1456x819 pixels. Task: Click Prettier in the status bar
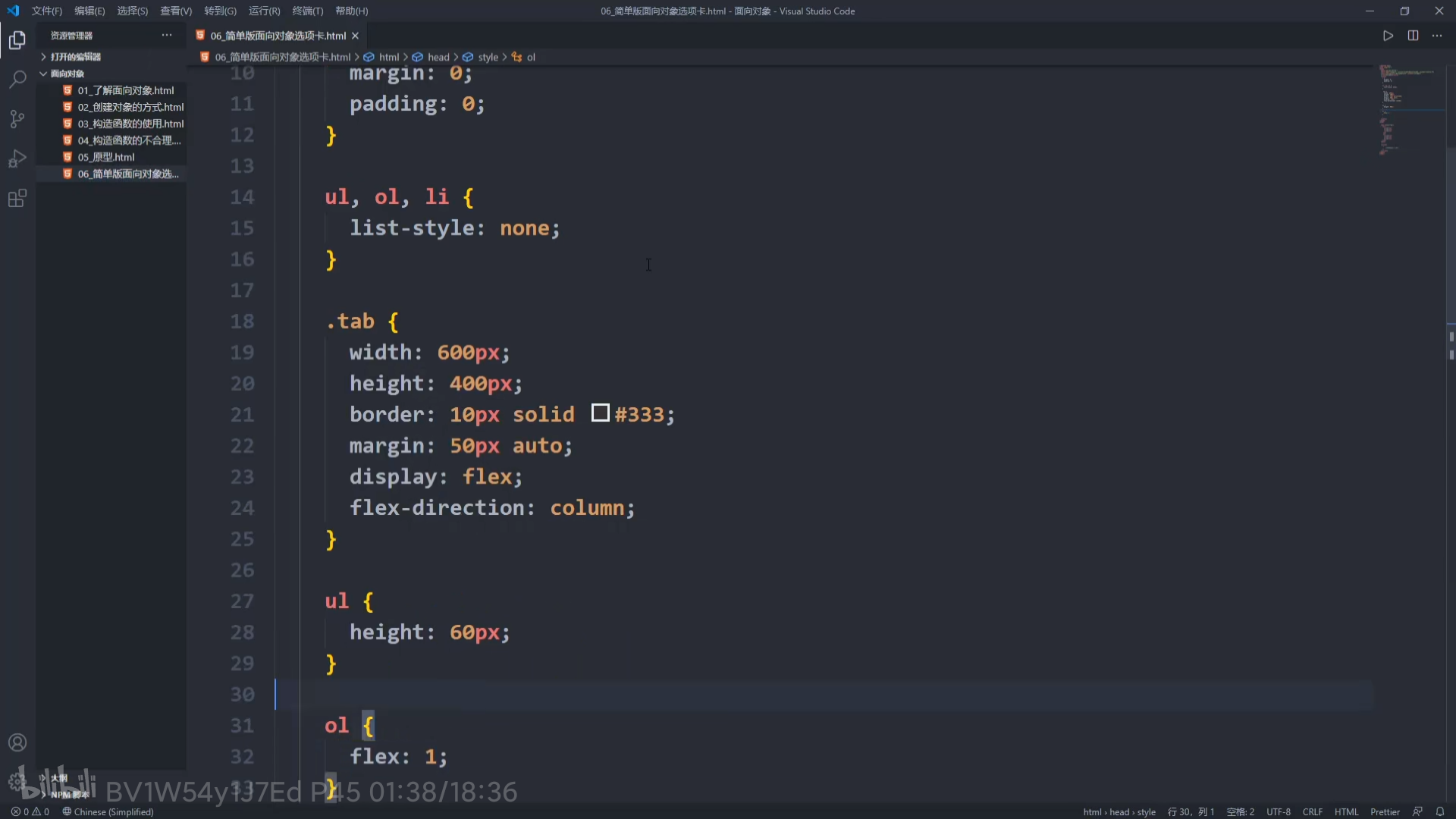click(1385, 811)
